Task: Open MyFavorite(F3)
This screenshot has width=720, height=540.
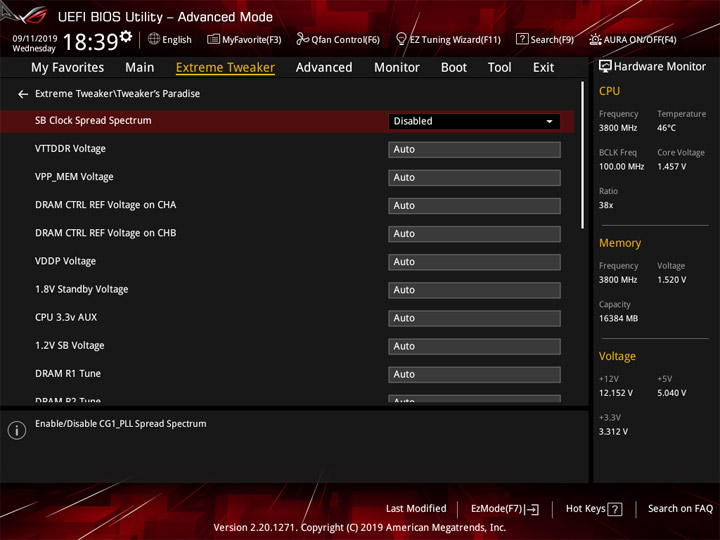Action: [x=244, y=39]
